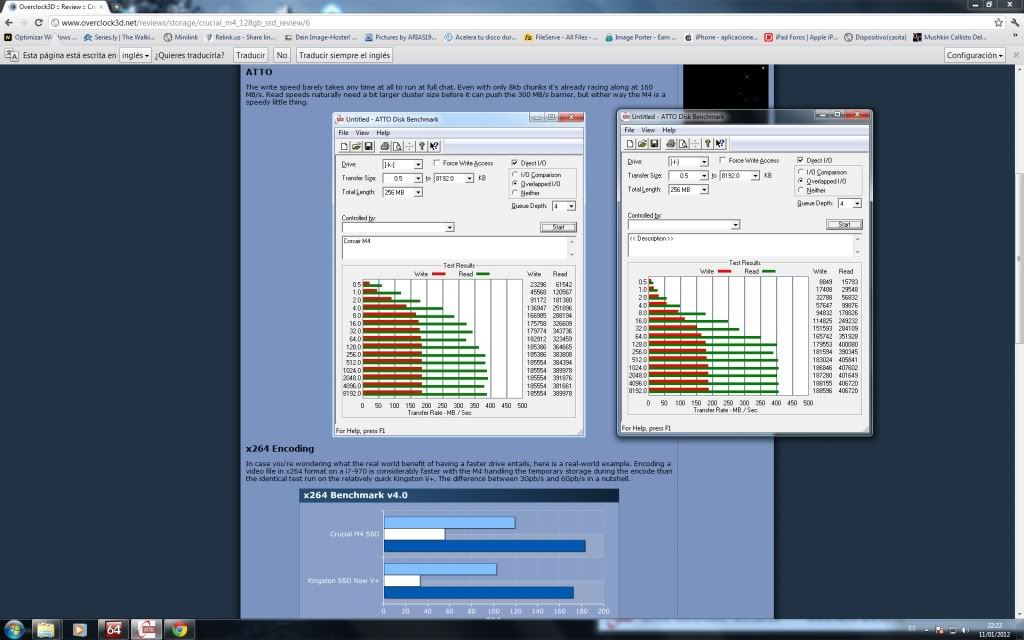Click Save disk icon in right ATTO window

(x=654, y=144)
